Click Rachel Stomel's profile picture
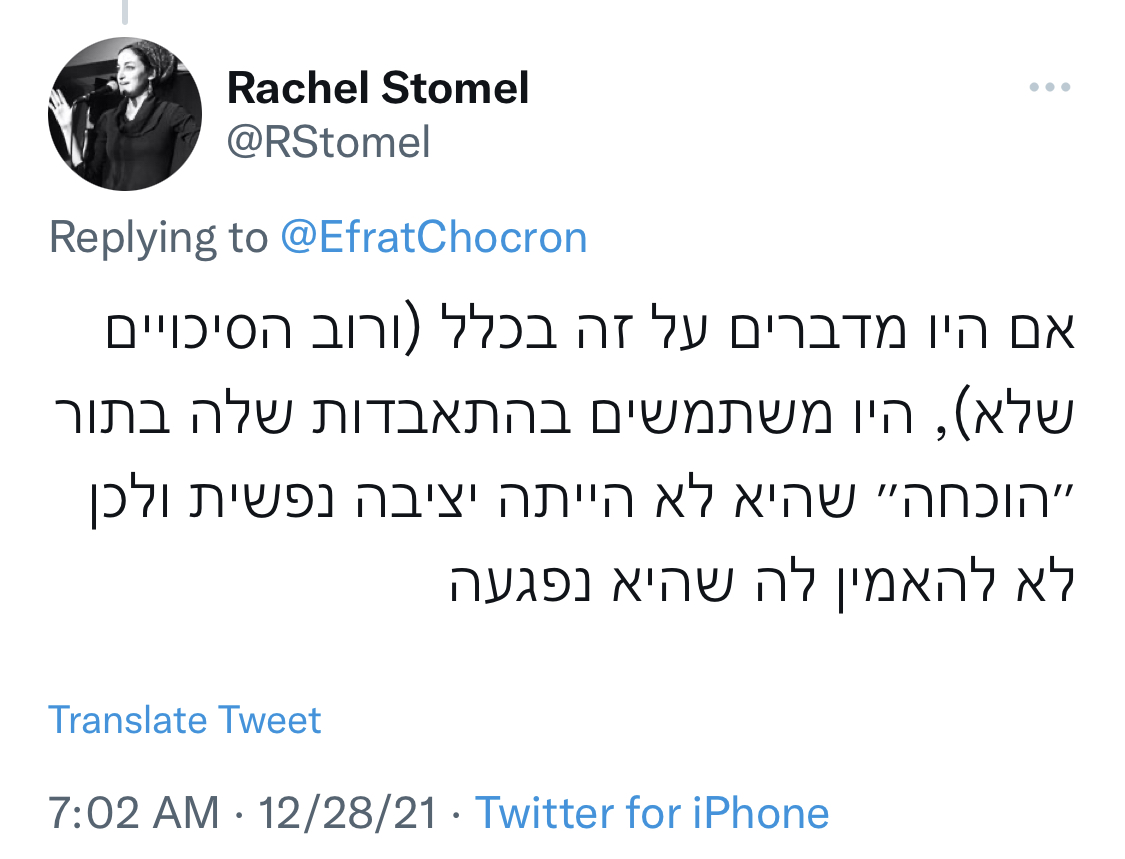 (124, 115)
